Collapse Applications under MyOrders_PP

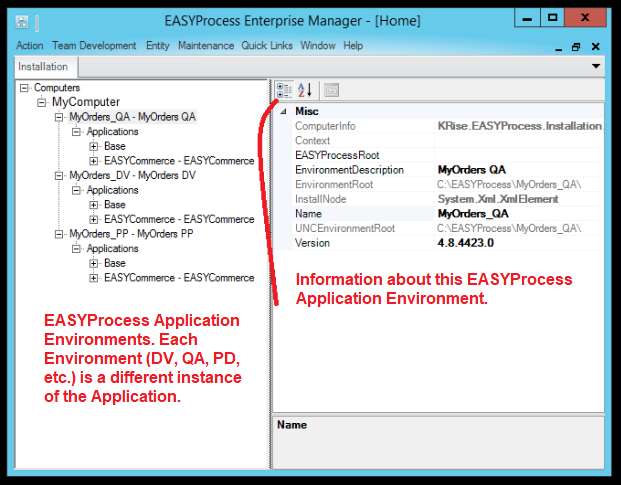[x=76, y=249]
